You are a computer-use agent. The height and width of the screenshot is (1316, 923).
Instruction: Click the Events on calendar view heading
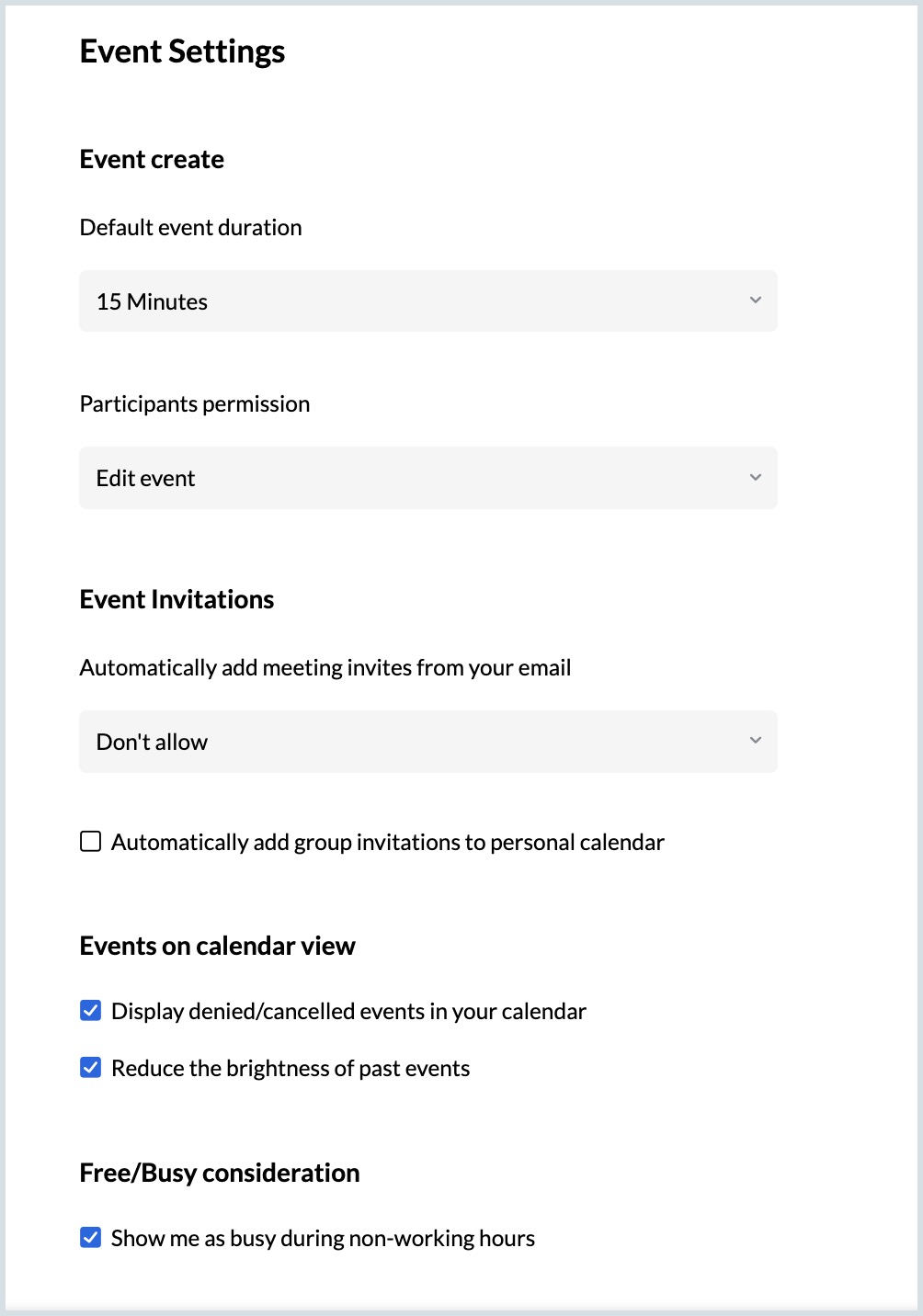pyautogui.click(x=217, y=946)
